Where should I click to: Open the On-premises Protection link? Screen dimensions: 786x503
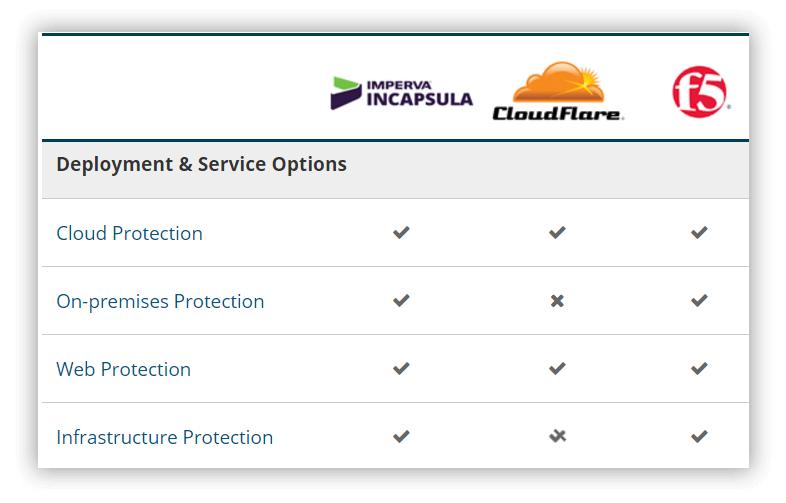click(160, 301)
